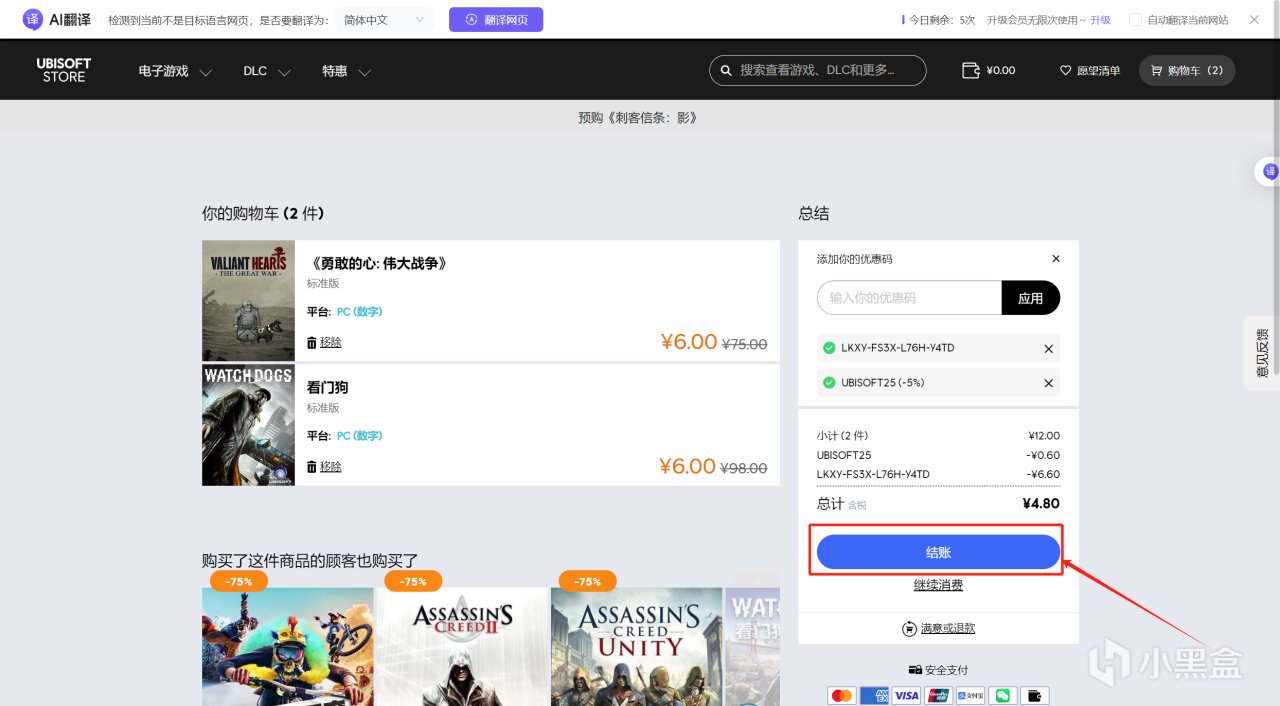Open the wishlist heart icon 愿望清单

1066,70
